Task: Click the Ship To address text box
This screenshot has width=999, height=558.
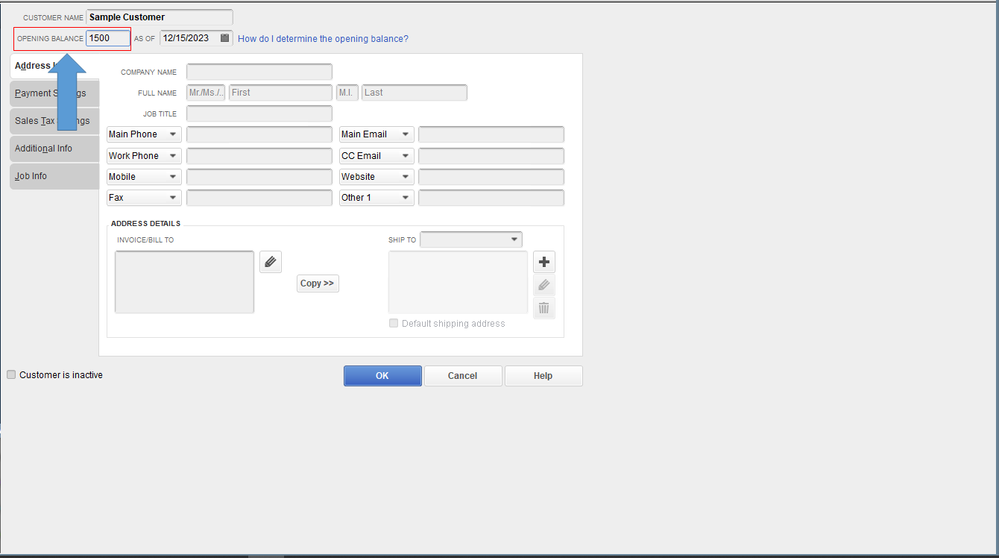Action: tap(458, 282)
